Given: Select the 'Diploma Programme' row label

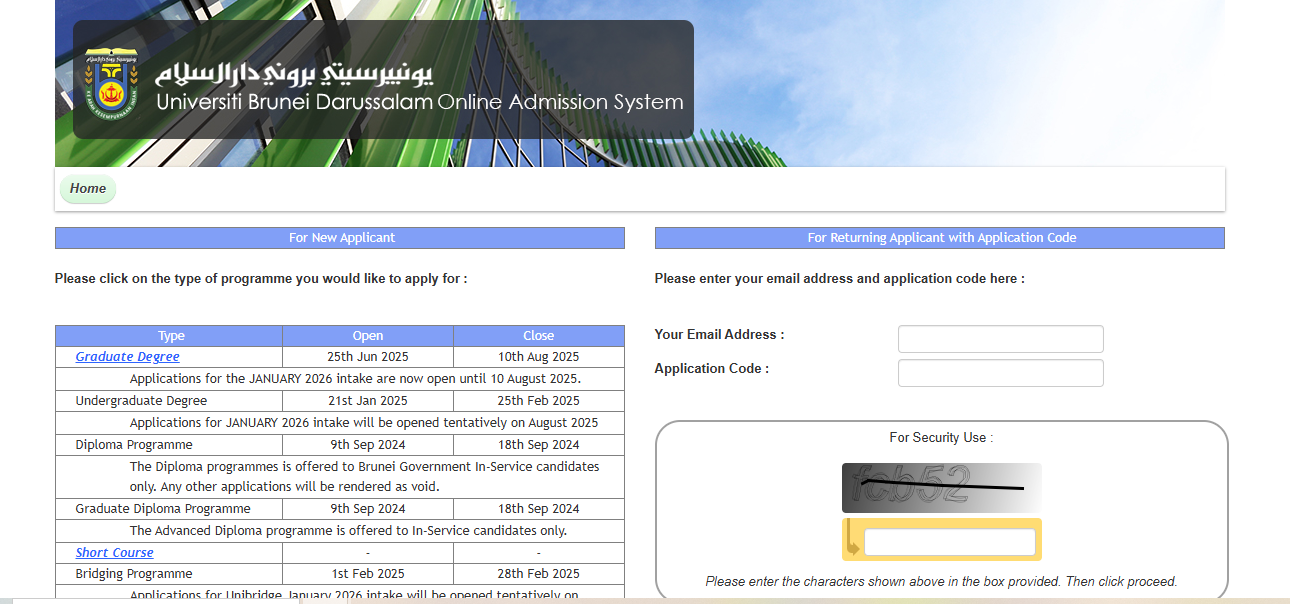Looking at the screenshot, I should click(134, 445).
